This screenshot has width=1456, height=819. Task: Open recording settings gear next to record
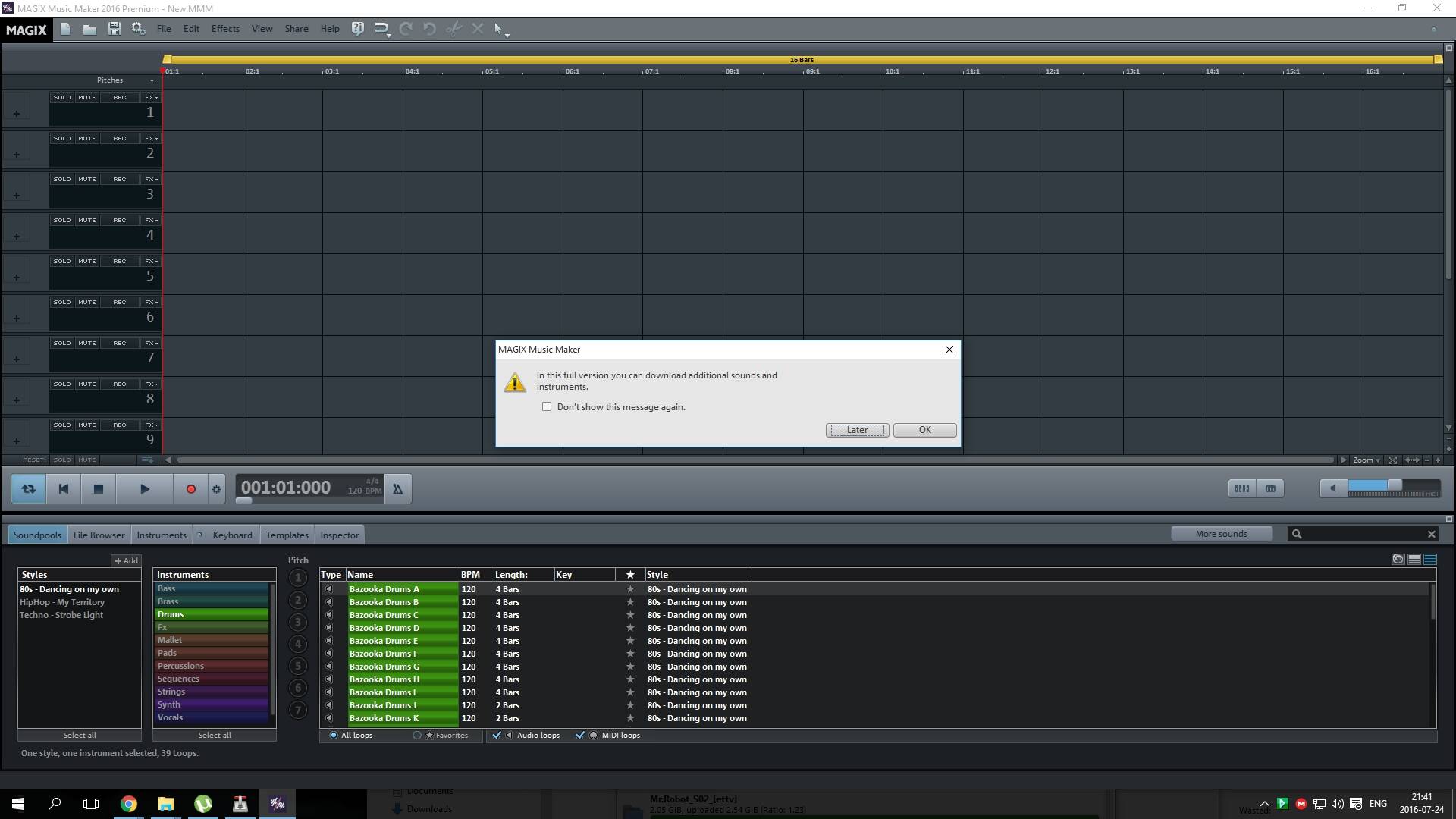pos(217,489)
